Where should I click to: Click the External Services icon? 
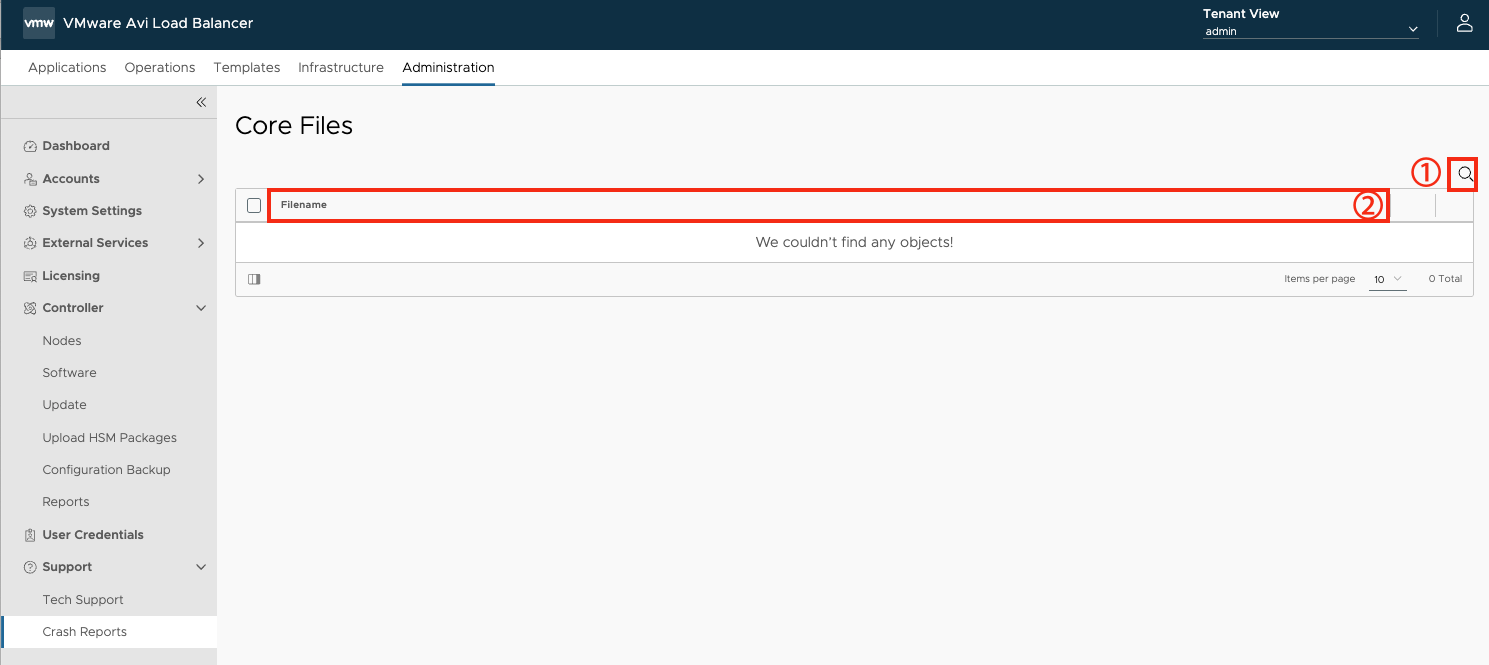pyautogui.click(x=30, y=243)
